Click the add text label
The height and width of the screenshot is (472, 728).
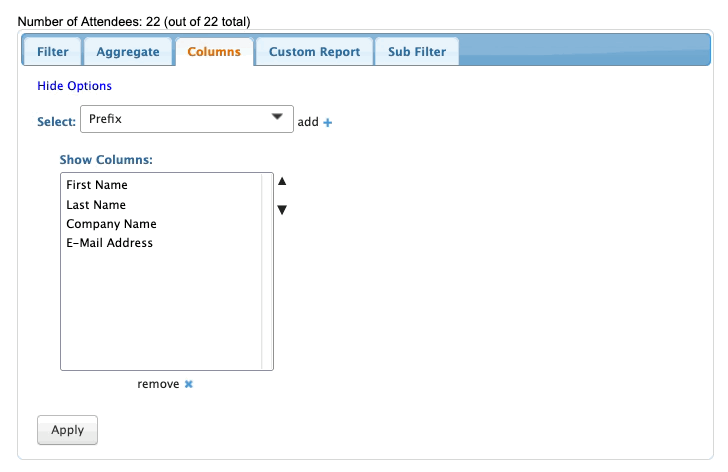(x=308, y=122)
